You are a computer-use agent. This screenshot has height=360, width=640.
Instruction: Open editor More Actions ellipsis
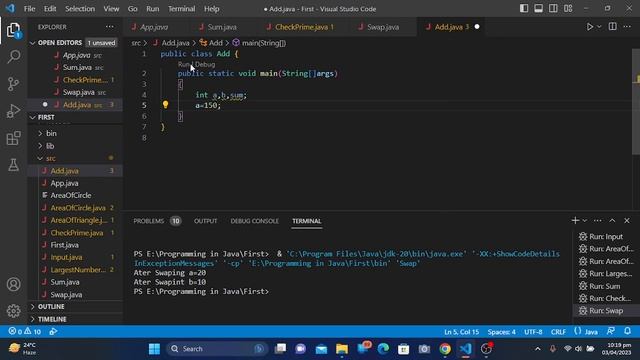[627, 27]
